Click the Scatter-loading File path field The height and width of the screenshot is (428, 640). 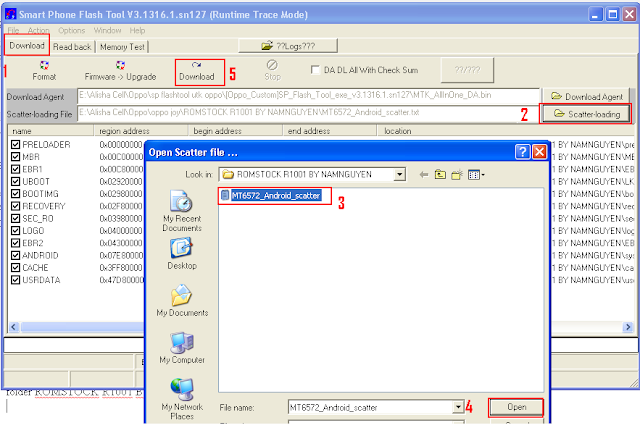[x=309, y=113]
